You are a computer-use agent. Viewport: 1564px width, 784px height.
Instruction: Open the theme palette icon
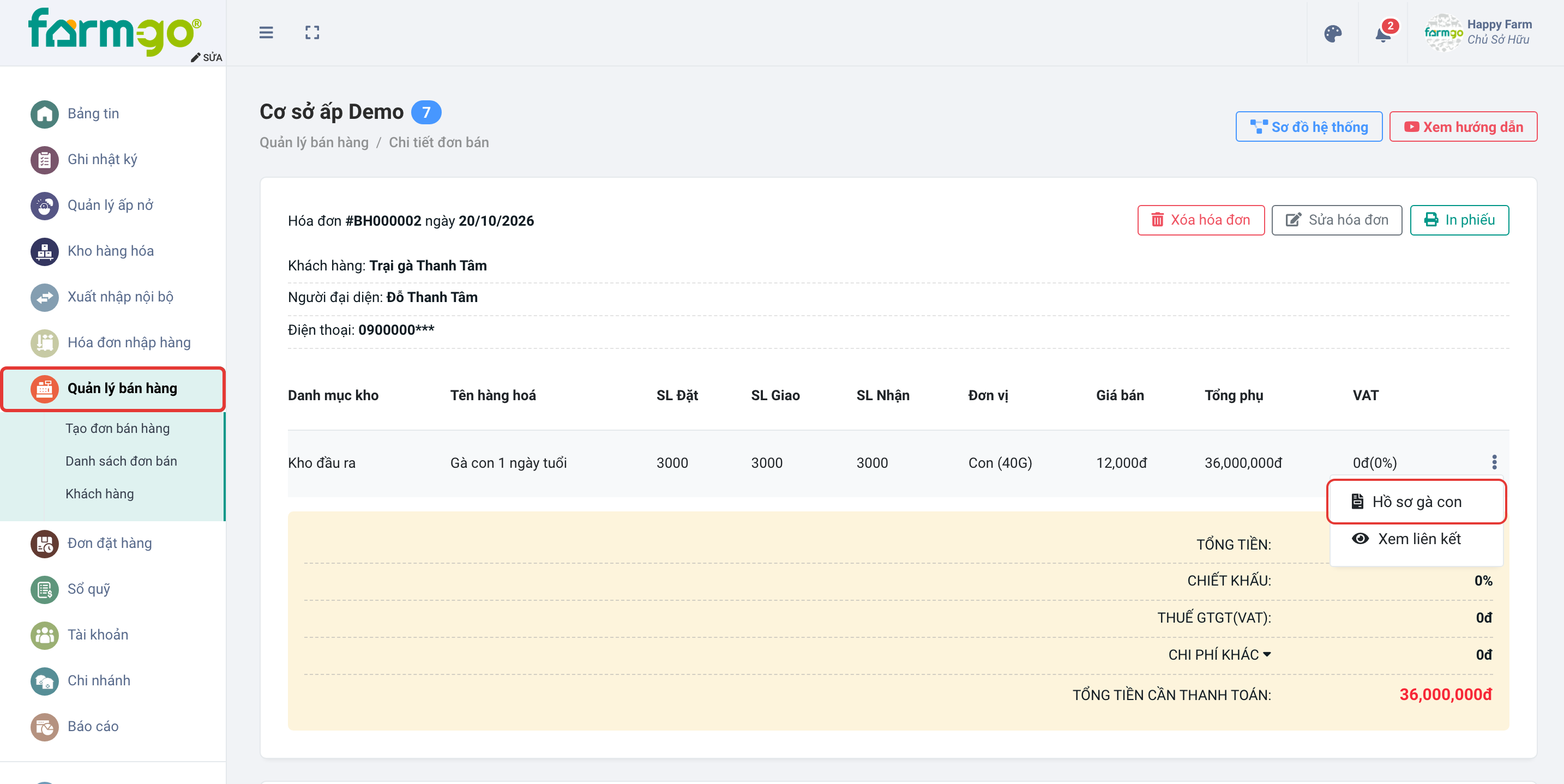pos(1333,33)
